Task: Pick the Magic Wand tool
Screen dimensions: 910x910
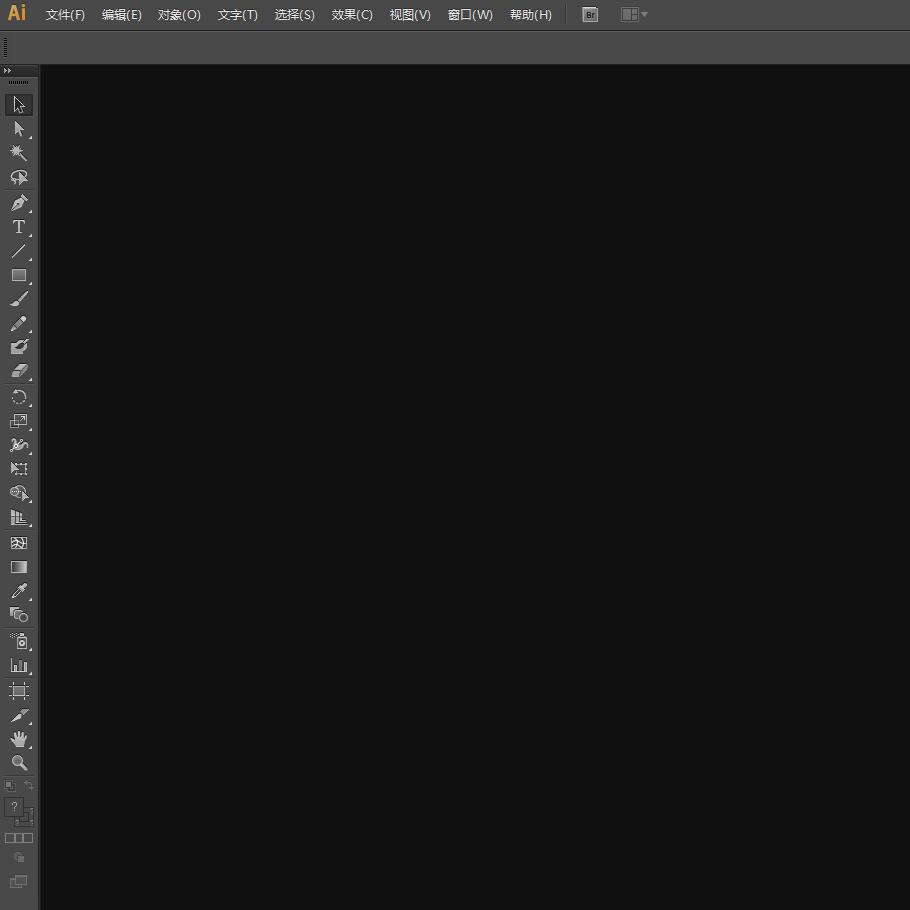Action: point(19,153)
